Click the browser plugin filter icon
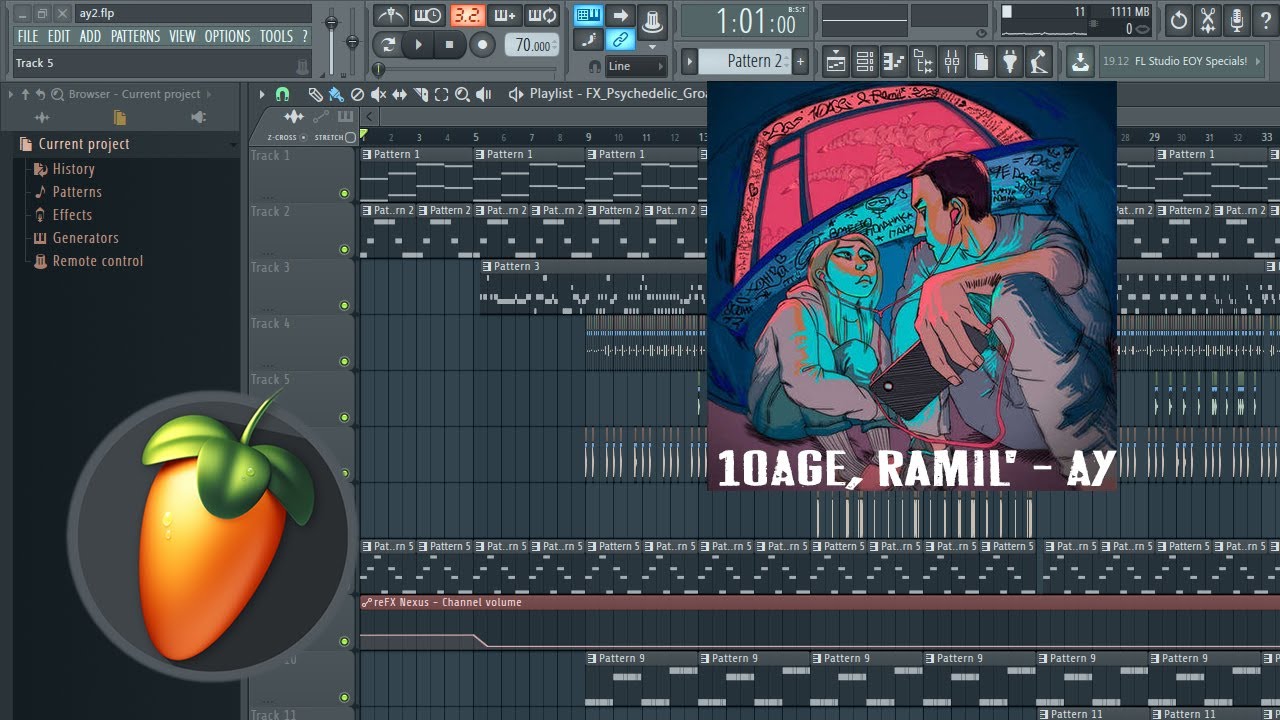 tap(198, 117)
